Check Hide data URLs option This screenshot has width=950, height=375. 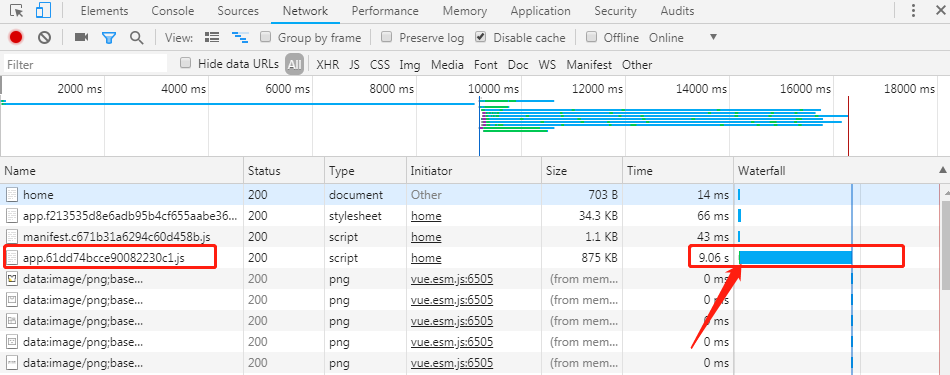[185, 63]
